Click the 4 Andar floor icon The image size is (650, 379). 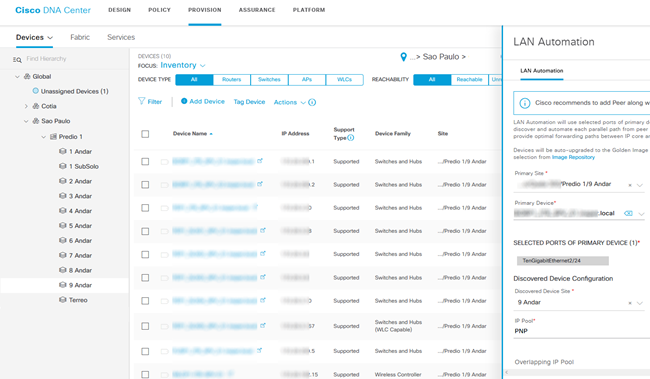tap(63, 211)
